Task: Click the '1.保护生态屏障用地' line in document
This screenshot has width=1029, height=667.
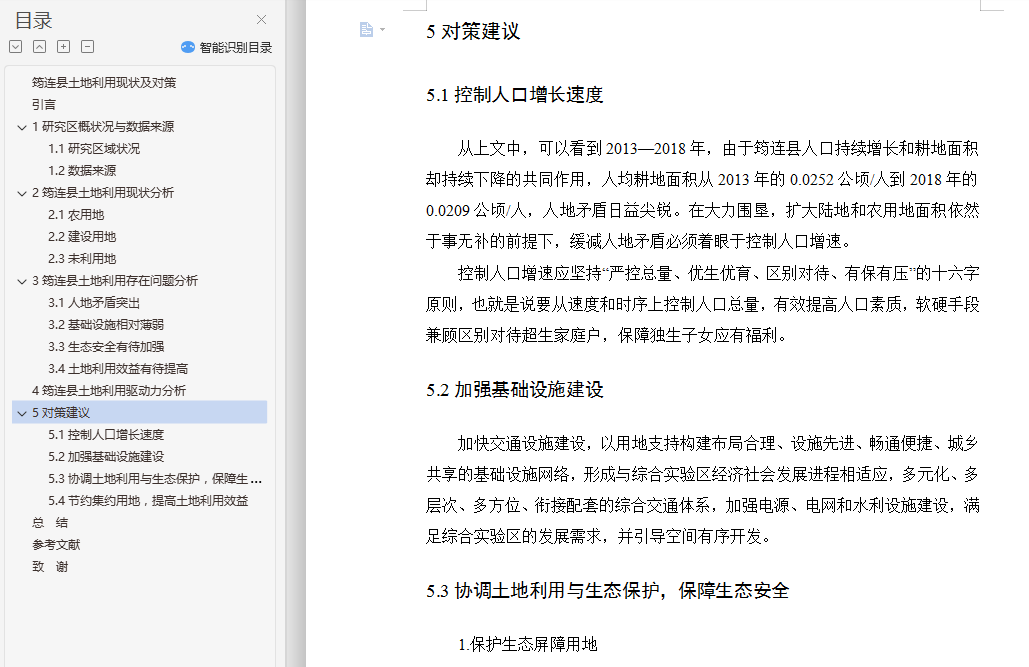Action: coord(528,644)
